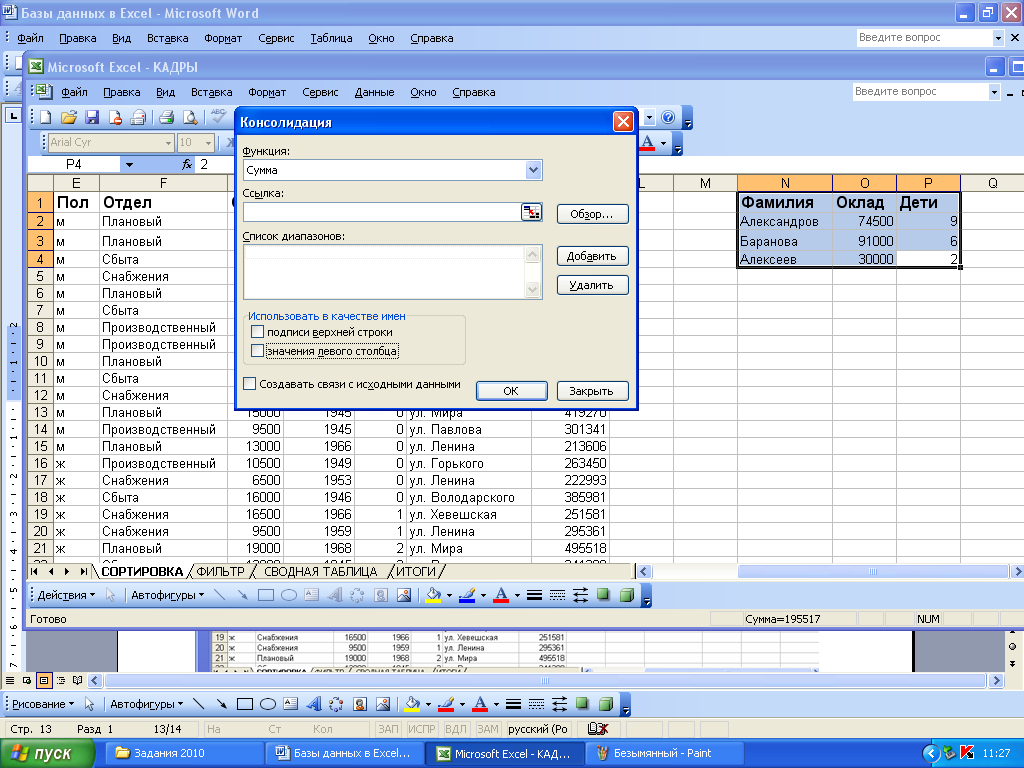The height and width of the screenshot is (768, 1024).
Task: Switch to the СВОДНАЯ ТАБЛИЦА sheet tab
Action: coord(320,571)
